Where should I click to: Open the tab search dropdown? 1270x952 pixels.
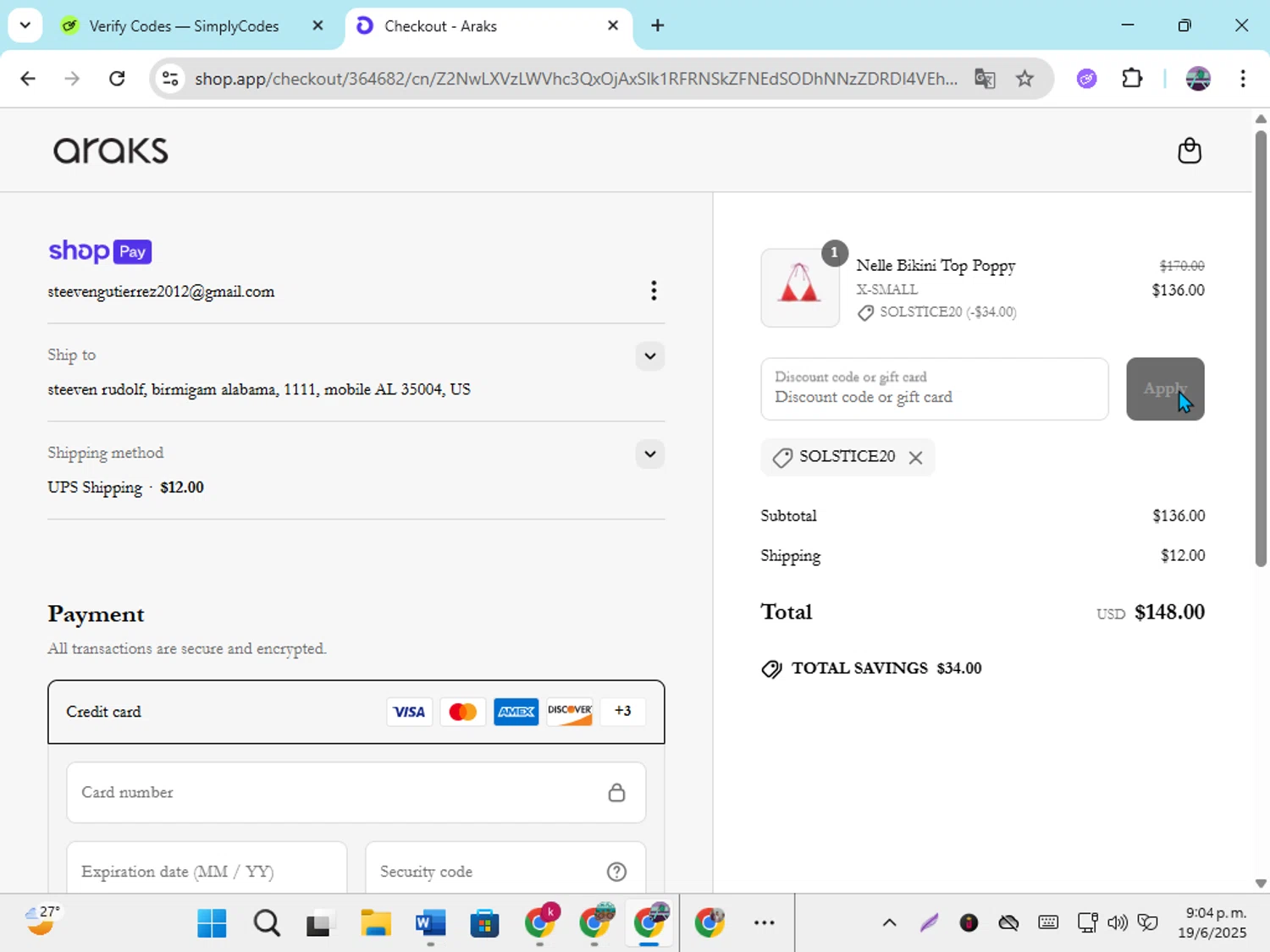[x=25, y=25]
